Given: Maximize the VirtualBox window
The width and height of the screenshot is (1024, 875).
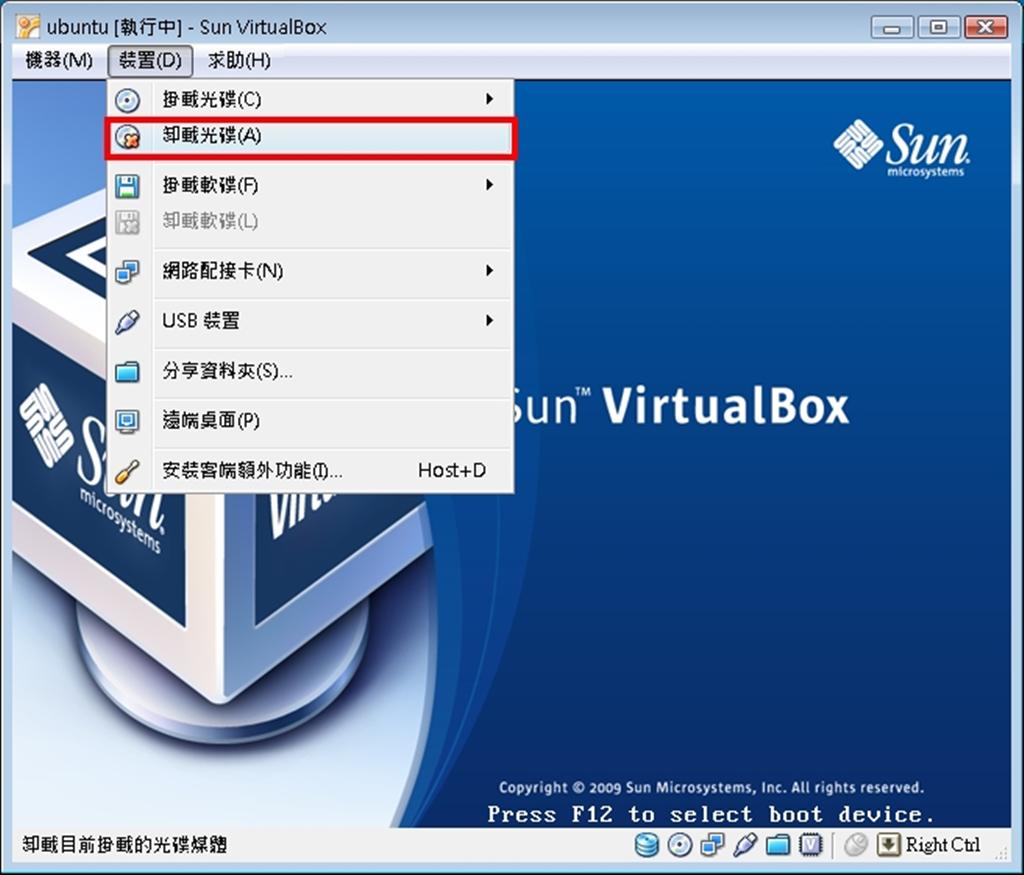Looking at the screenshot, I should pyautogui.click(x=938, y=27).
